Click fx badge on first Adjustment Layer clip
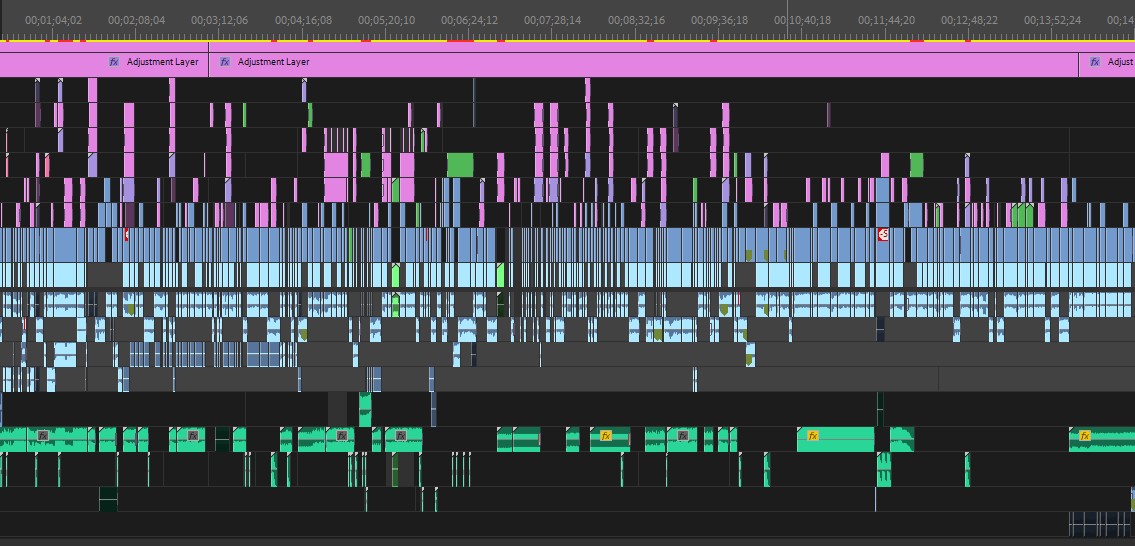Image resolution: width=1135 pixels, height=546 pixels. (x=114, y=62)
